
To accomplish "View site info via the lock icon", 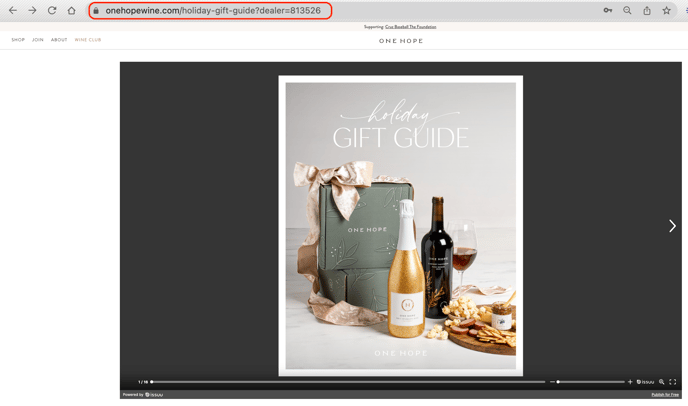I will (x=96, y=11).
